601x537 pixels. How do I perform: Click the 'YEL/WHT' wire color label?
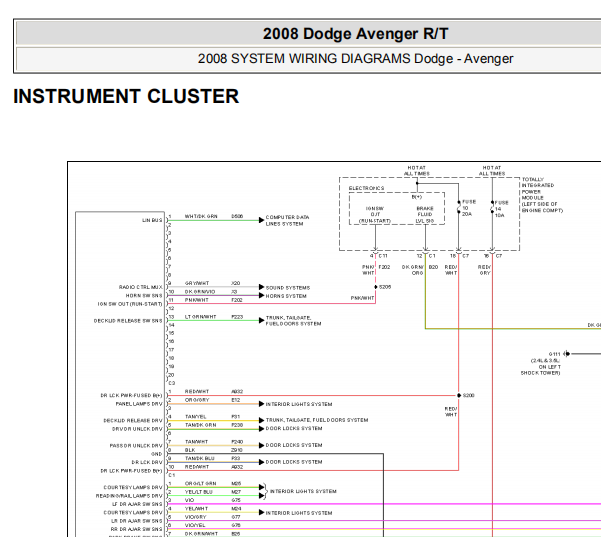pos(196,509)
